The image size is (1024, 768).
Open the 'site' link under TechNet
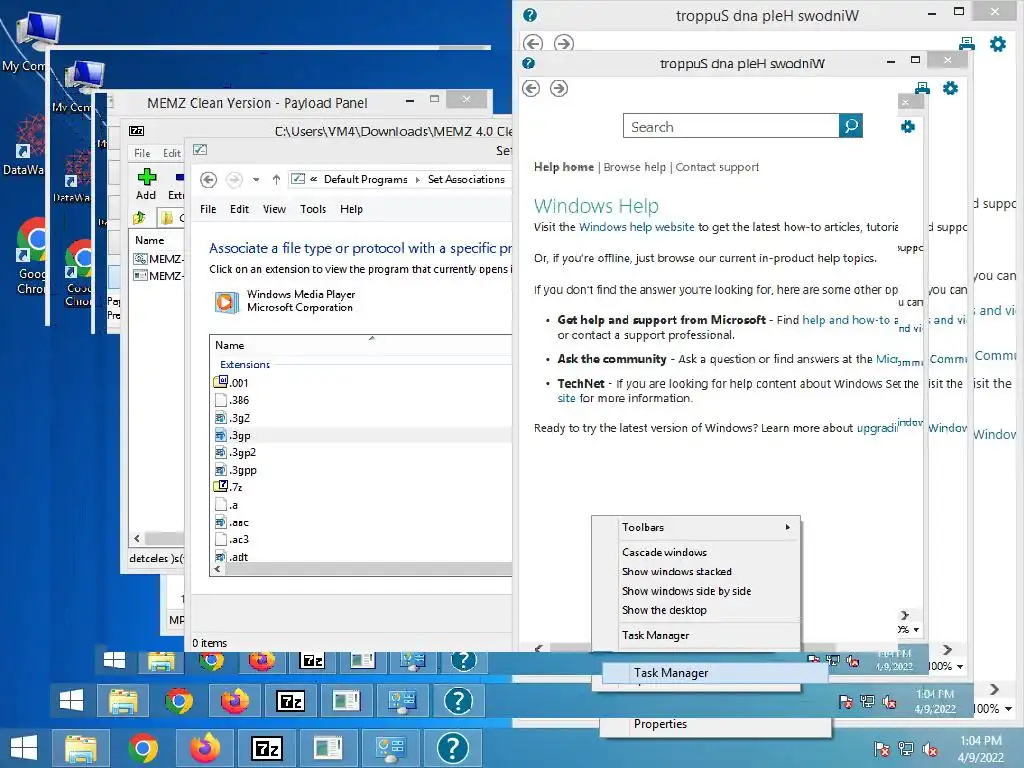[566, 398]
